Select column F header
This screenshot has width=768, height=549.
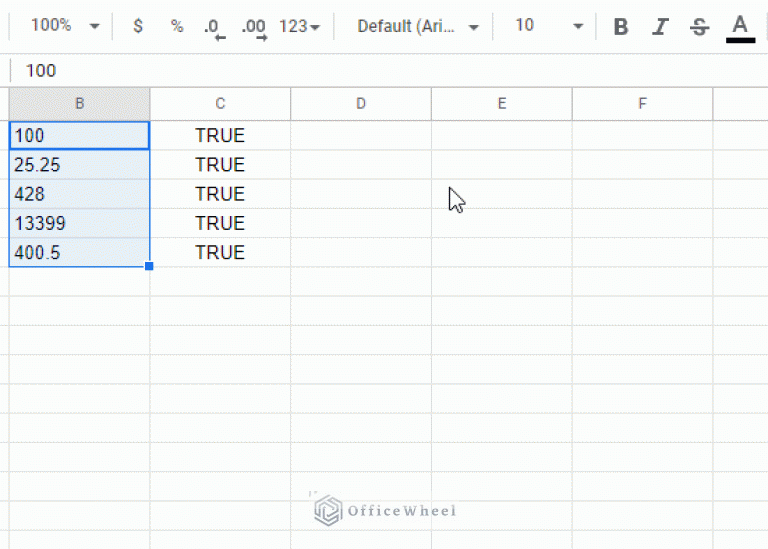(x=642, y=103)
